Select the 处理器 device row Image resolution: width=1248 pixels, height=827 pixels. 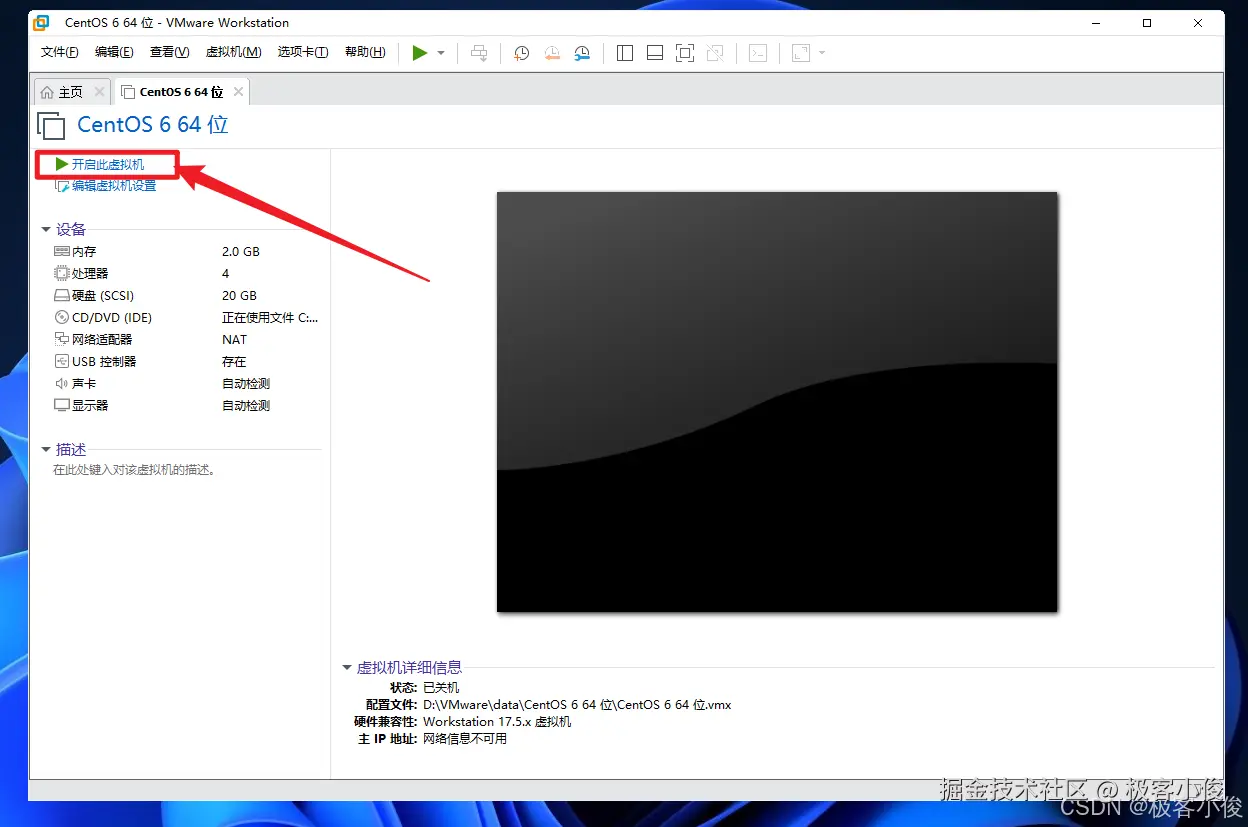tap(187, 274)
